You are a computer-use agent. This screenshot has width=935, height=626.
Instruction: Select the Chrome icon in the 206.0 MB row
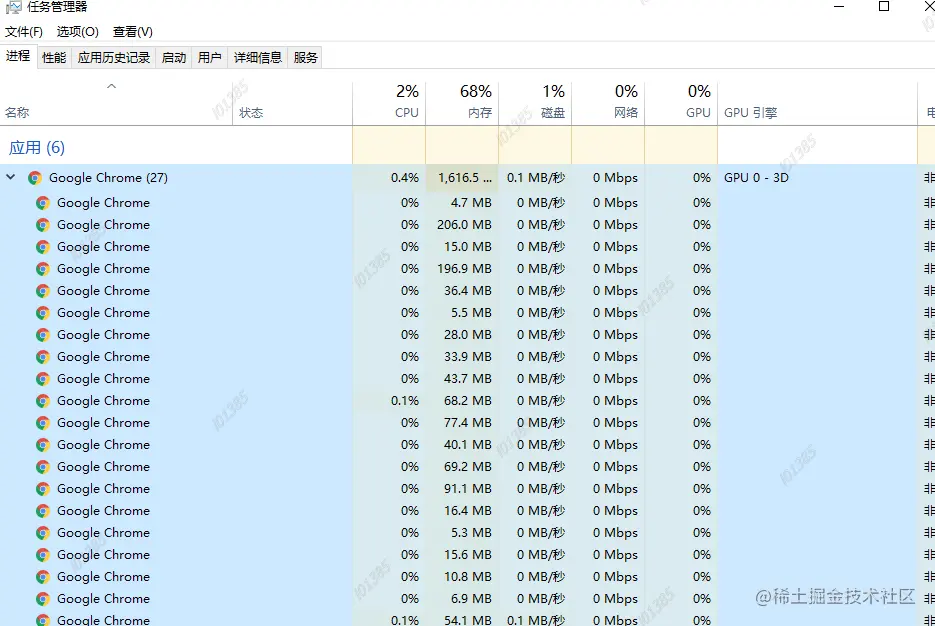42,225
